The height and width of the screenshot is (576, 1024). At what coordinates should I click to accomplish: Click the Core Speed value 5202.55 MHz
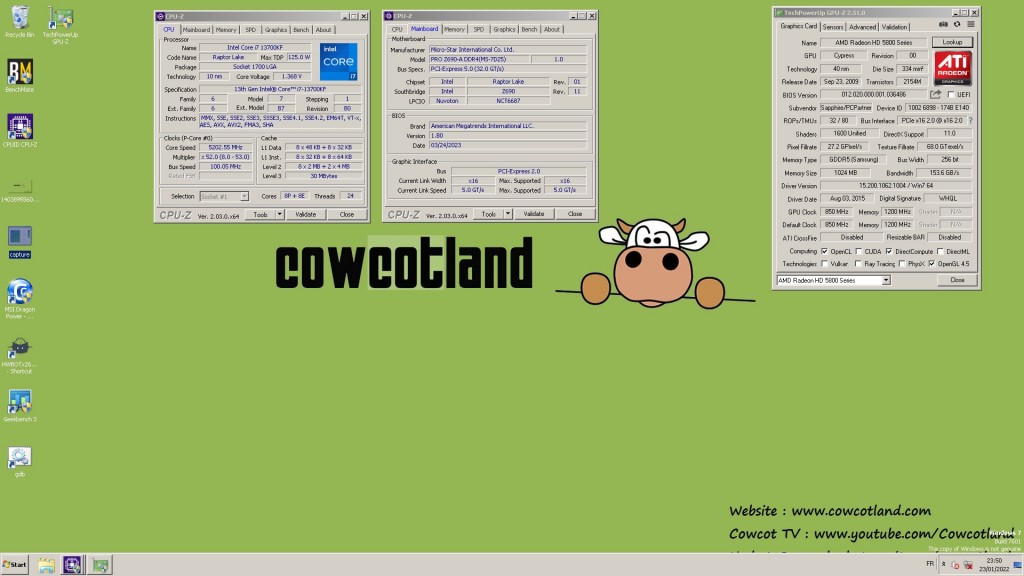(x=225, y=148)
